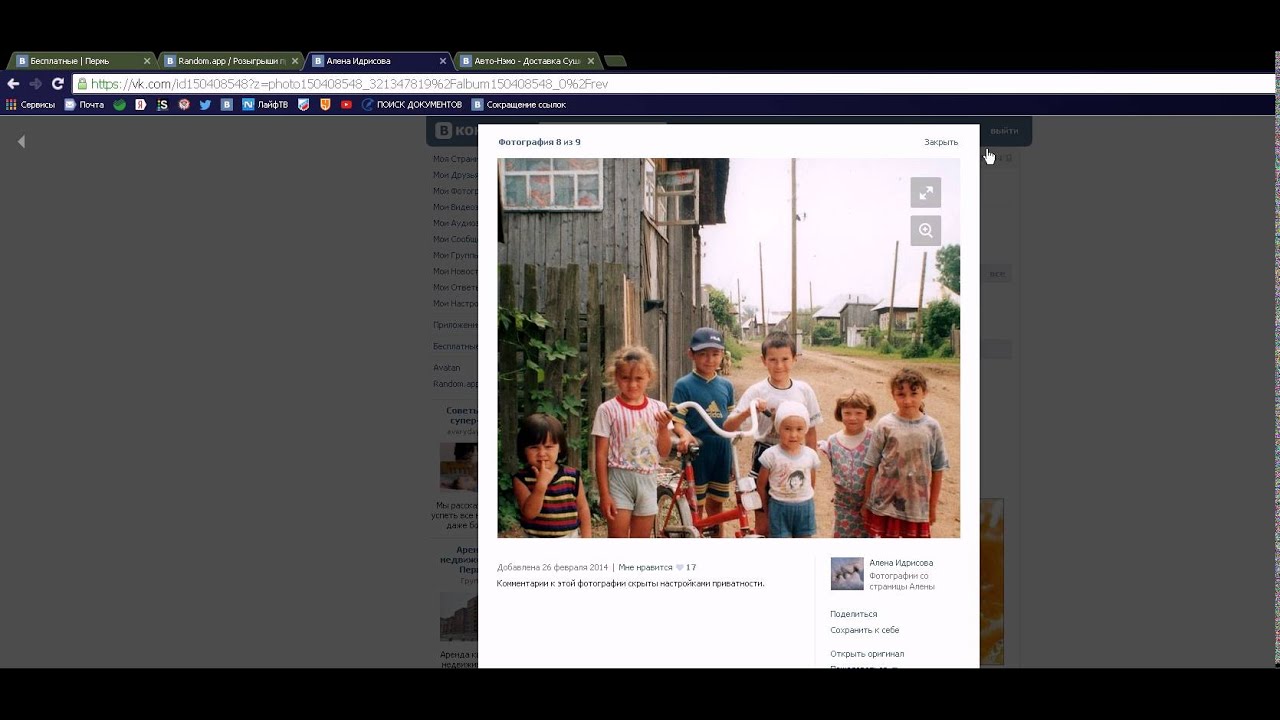
Task: Click the Фотография 8 из 9 title
Action: click(x=539, y=142)
